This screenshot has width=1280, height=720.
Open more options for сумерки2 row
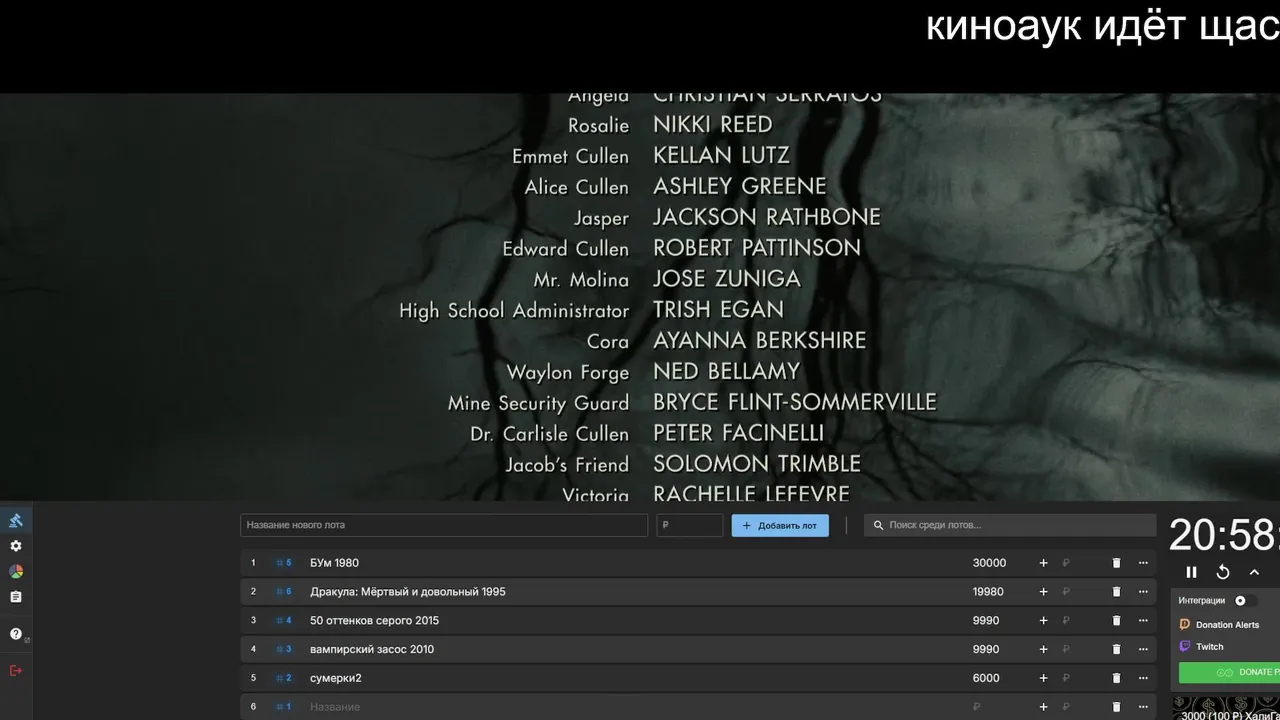coord(1143,678)
